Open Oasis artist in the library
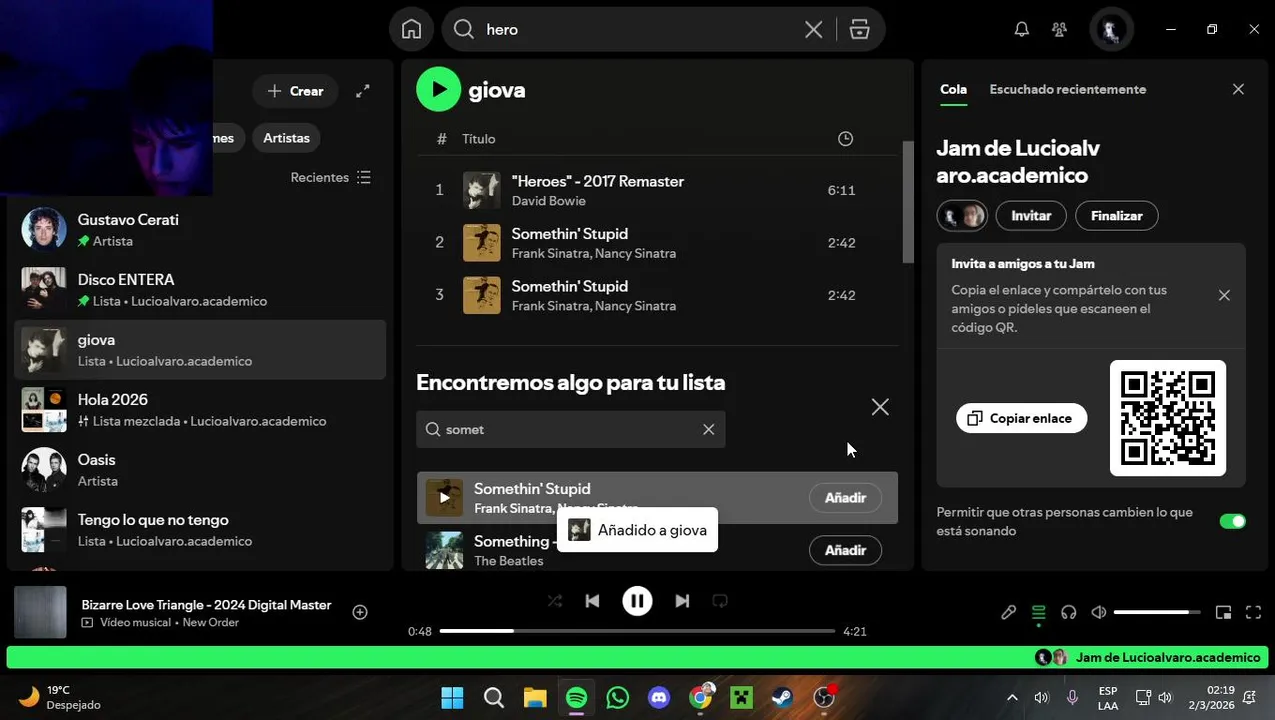 200,470
